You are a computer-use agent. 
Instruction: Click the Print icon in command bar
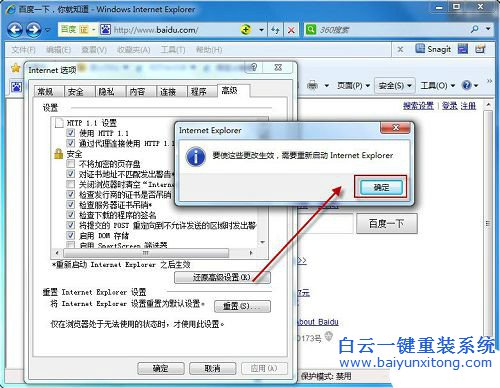[x=312, y=85]
